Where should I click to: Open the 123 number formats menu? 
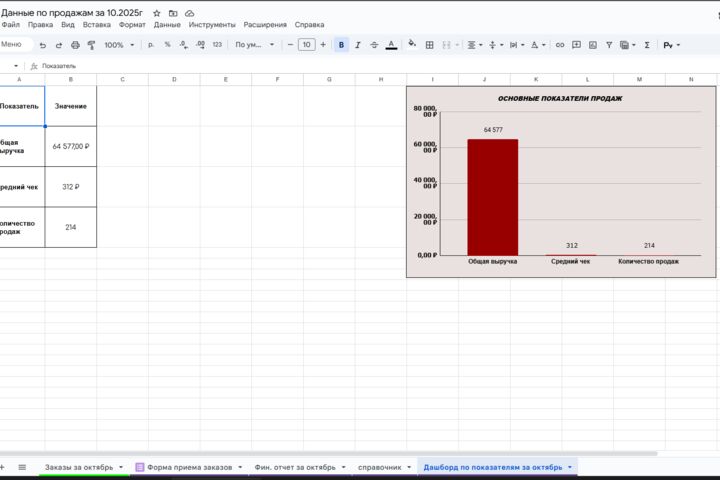click(217, 45)
